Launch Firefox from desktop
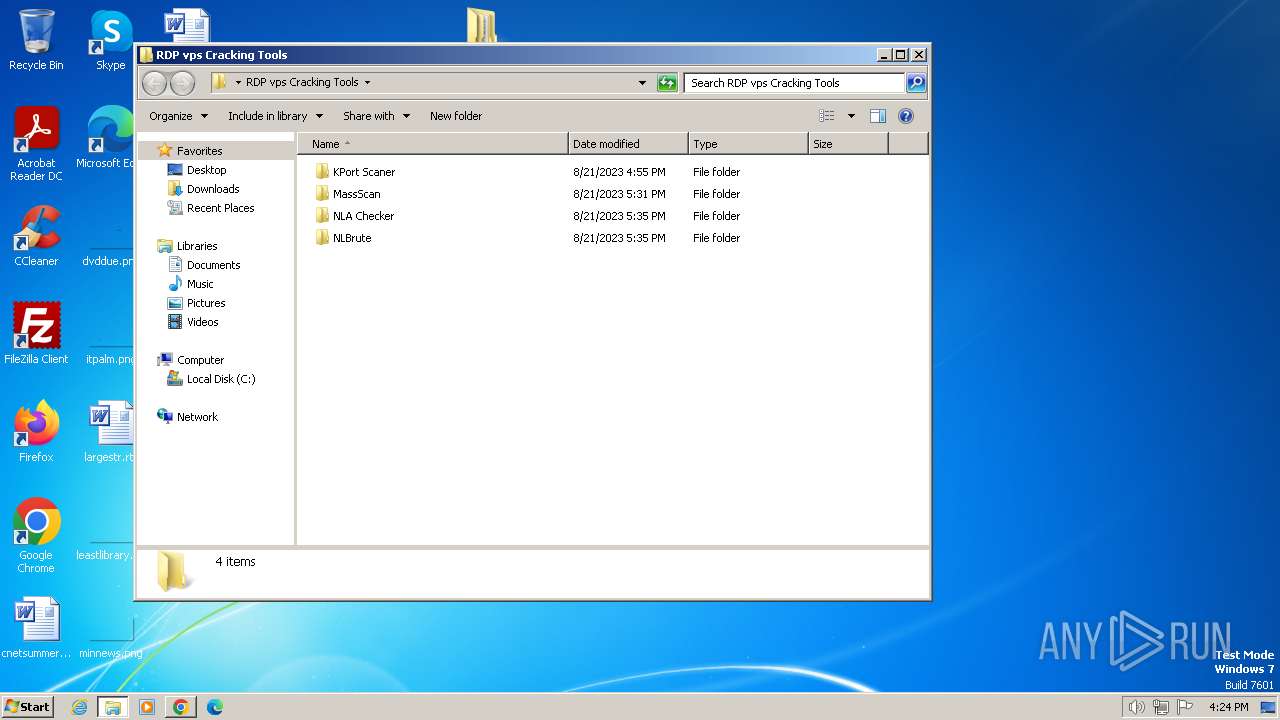Screen dimensions: 1280x720 [x=36, y=431]
